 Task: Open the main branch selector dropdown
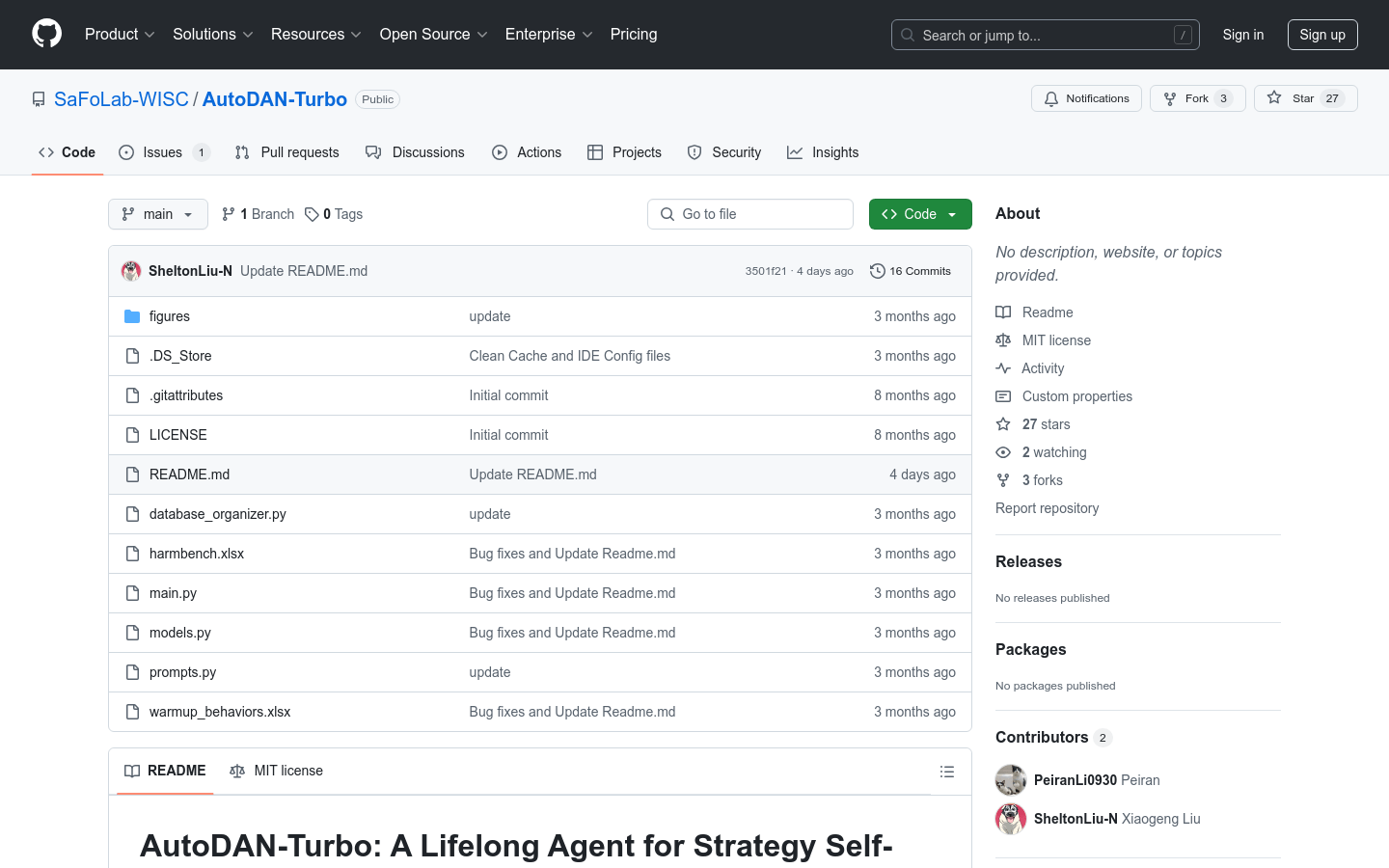pyautogui.click(x=158, y=214)
